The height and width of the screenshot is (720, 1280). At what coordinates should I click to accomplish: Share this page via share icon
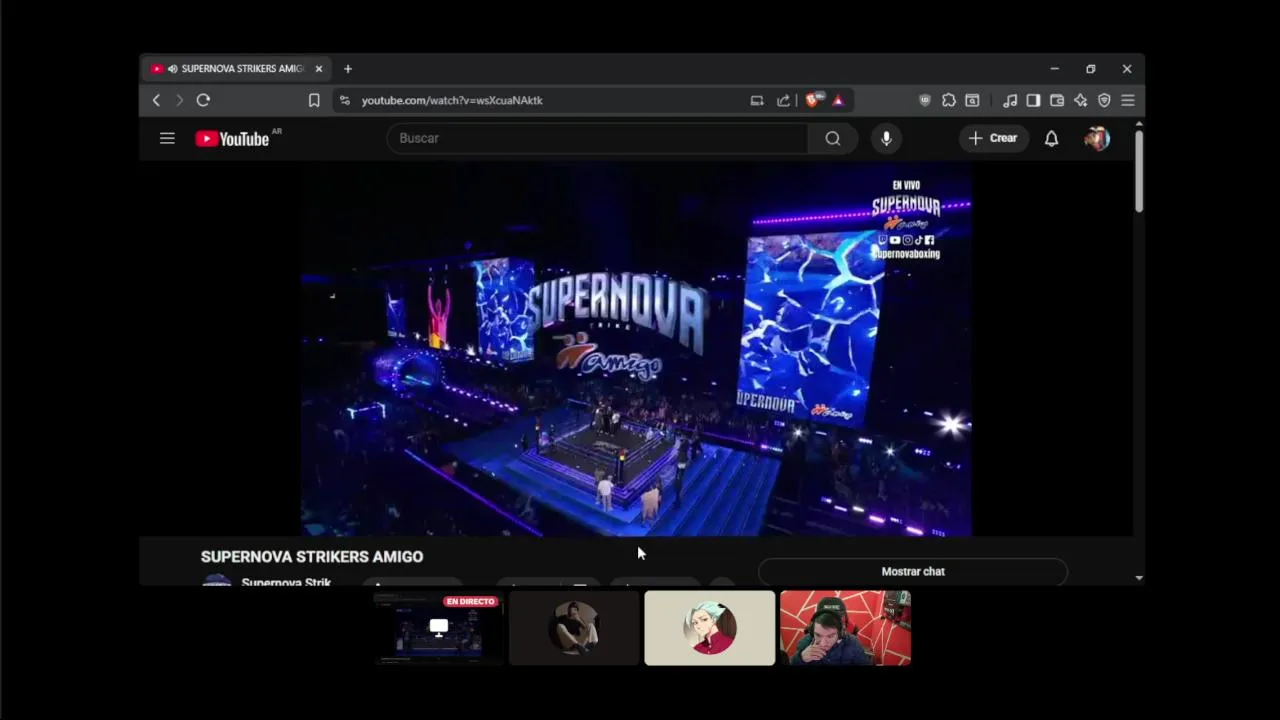783,100
